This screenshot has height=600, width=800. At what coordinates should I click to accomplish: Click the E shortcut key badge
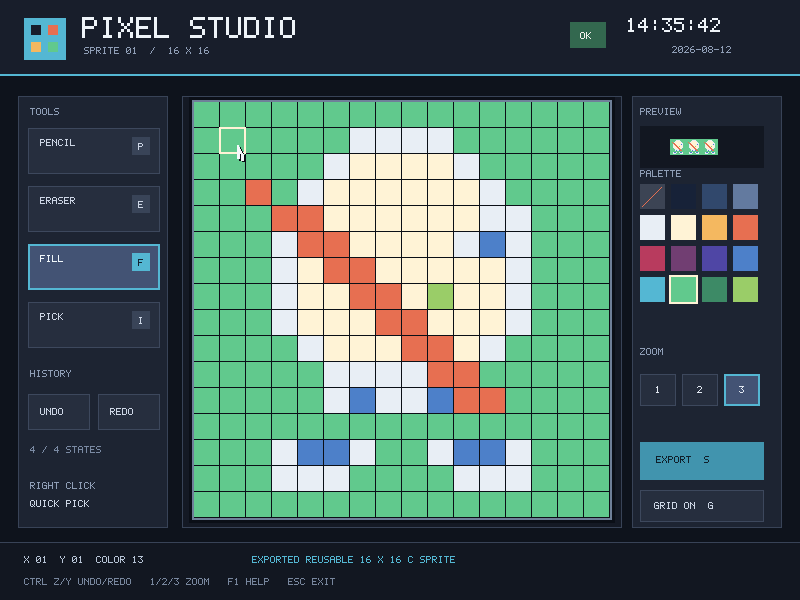(x=141, y=204)
